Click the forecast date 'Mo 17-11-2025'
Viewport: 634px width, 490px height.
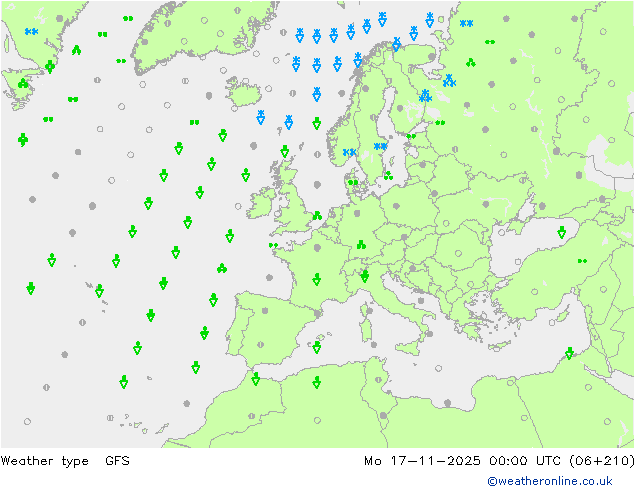pyautogui.click(x=422, y=460)
